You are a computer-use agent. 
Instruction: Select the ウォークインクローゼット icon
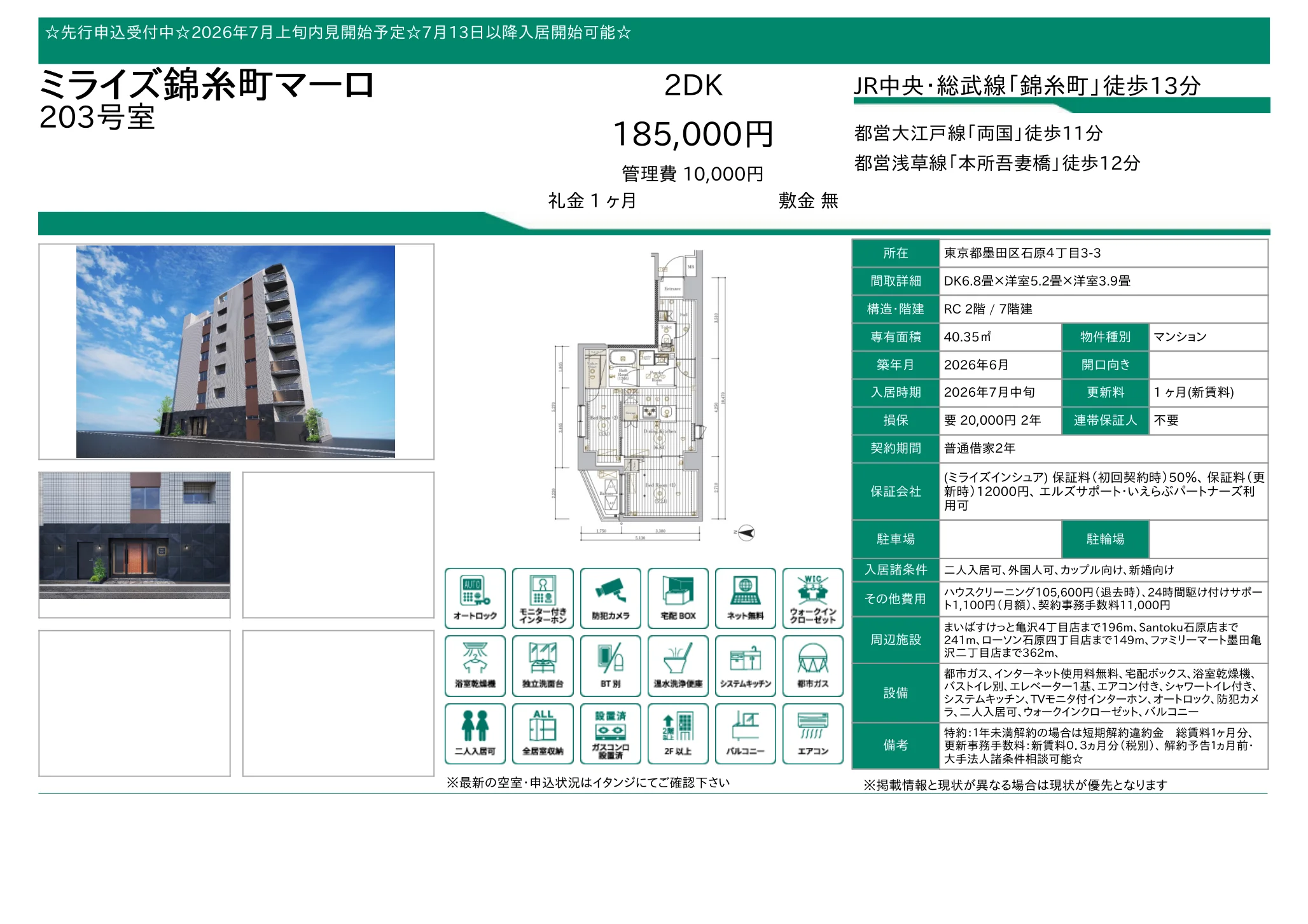point(813,598)
